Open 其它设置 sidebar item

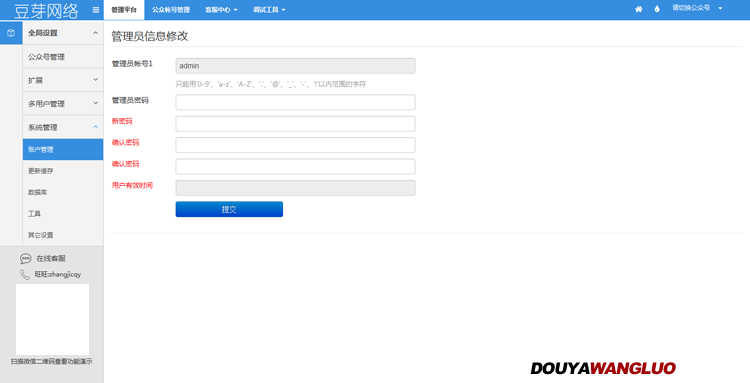[x=63, y=235]
